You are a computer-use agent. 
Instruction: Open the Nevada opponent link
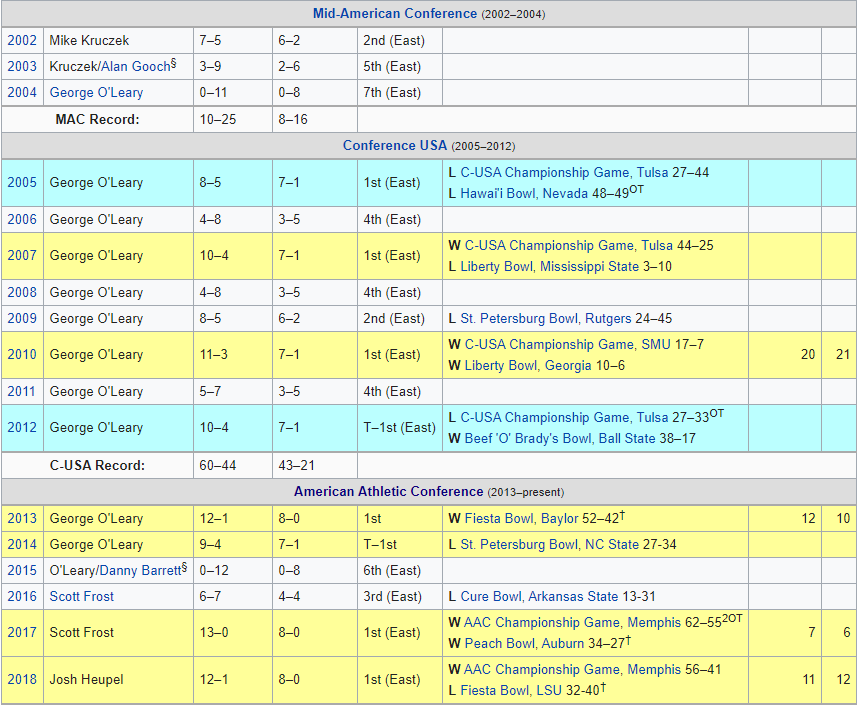565,193
